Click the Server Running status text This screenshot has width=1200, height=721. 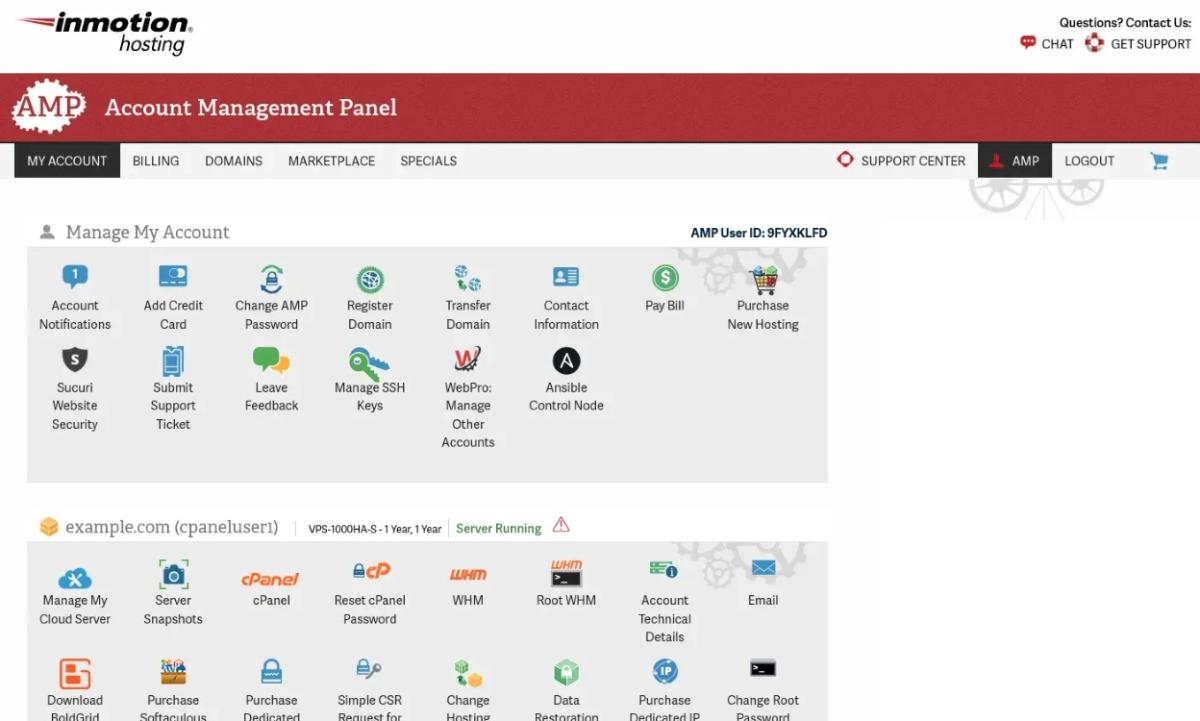498,529
